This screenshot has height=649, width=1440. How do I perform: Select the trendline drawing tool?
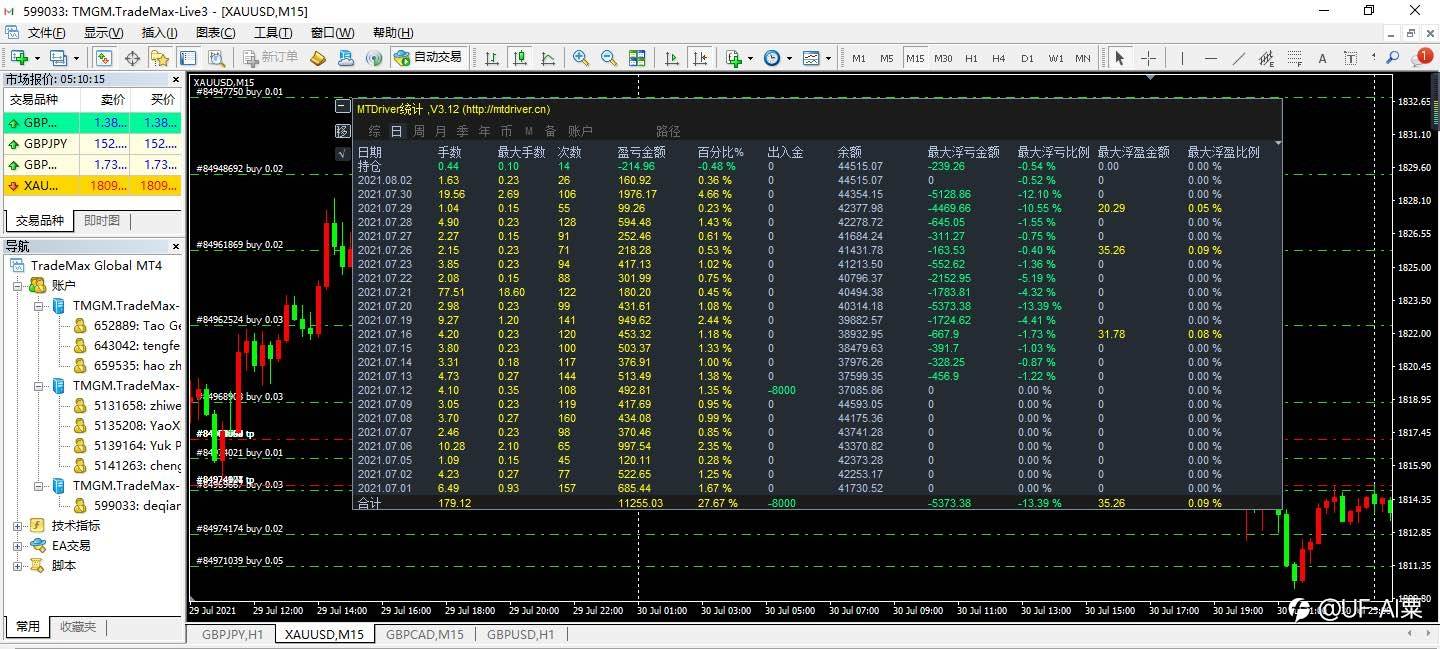[1239, 58]
